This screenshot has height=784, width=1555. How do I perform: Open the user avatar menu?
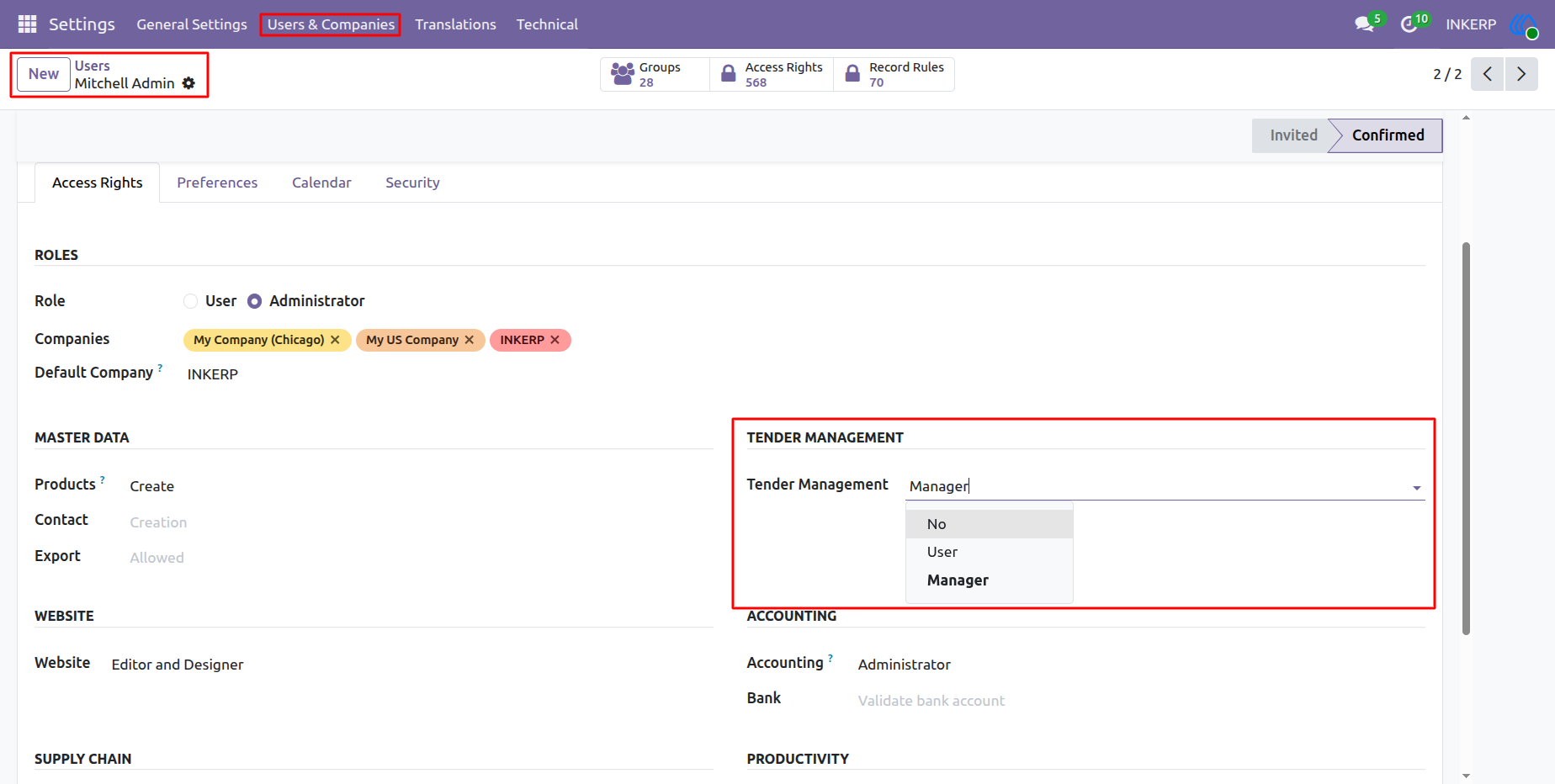coord(1524,24)
